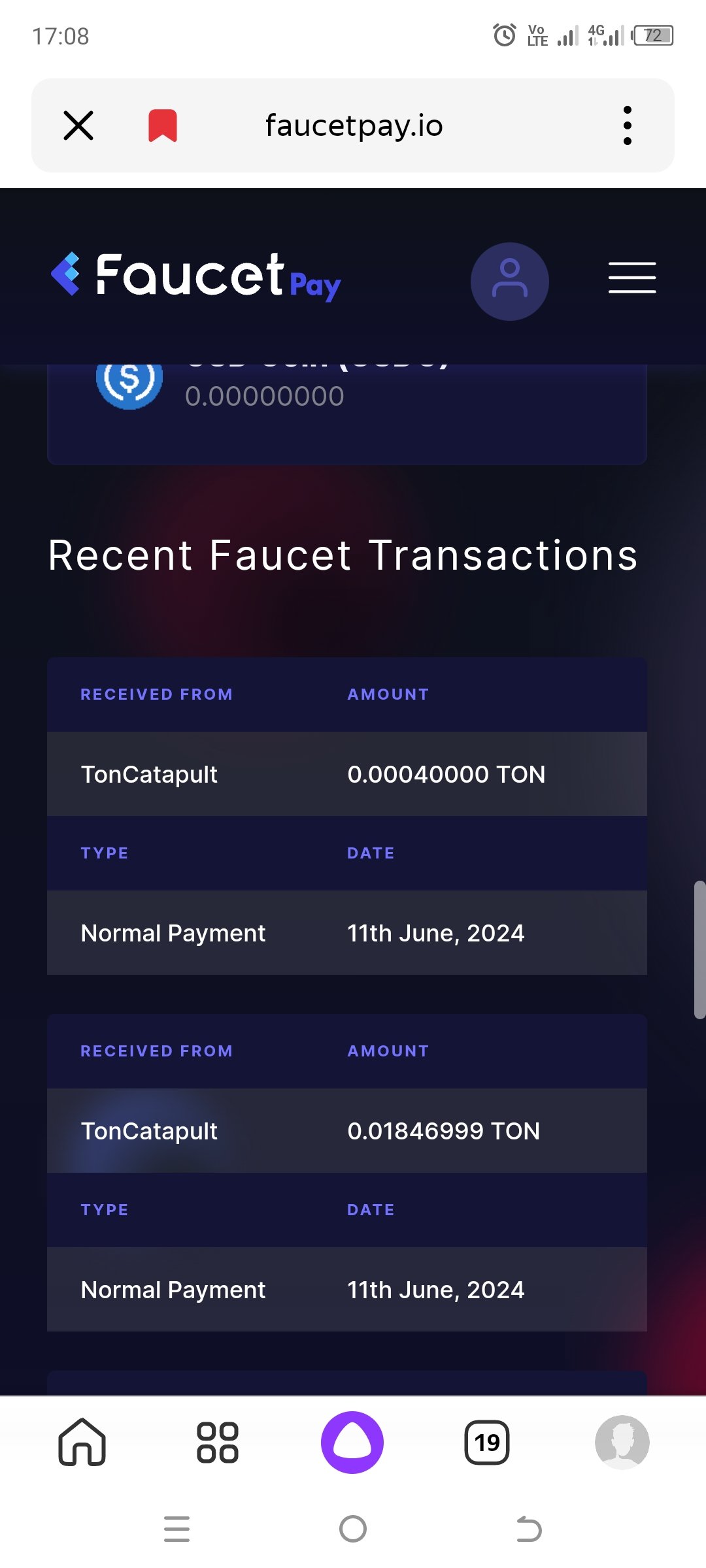This screenshot has width=706, height=1568.
Task: Open the browser three-dot options menu
Action: [628, 125]
